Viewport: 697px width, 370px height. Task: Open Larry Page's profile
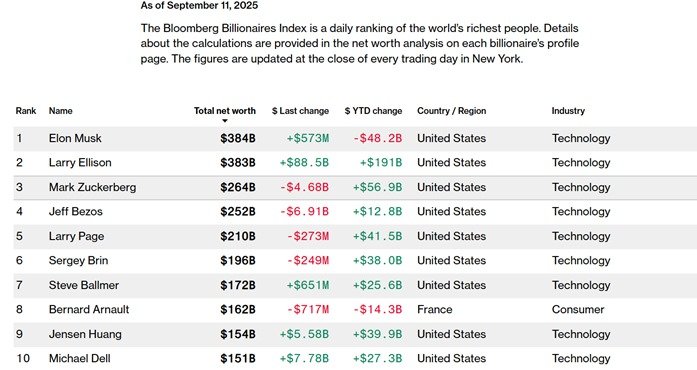click(76, 236)
